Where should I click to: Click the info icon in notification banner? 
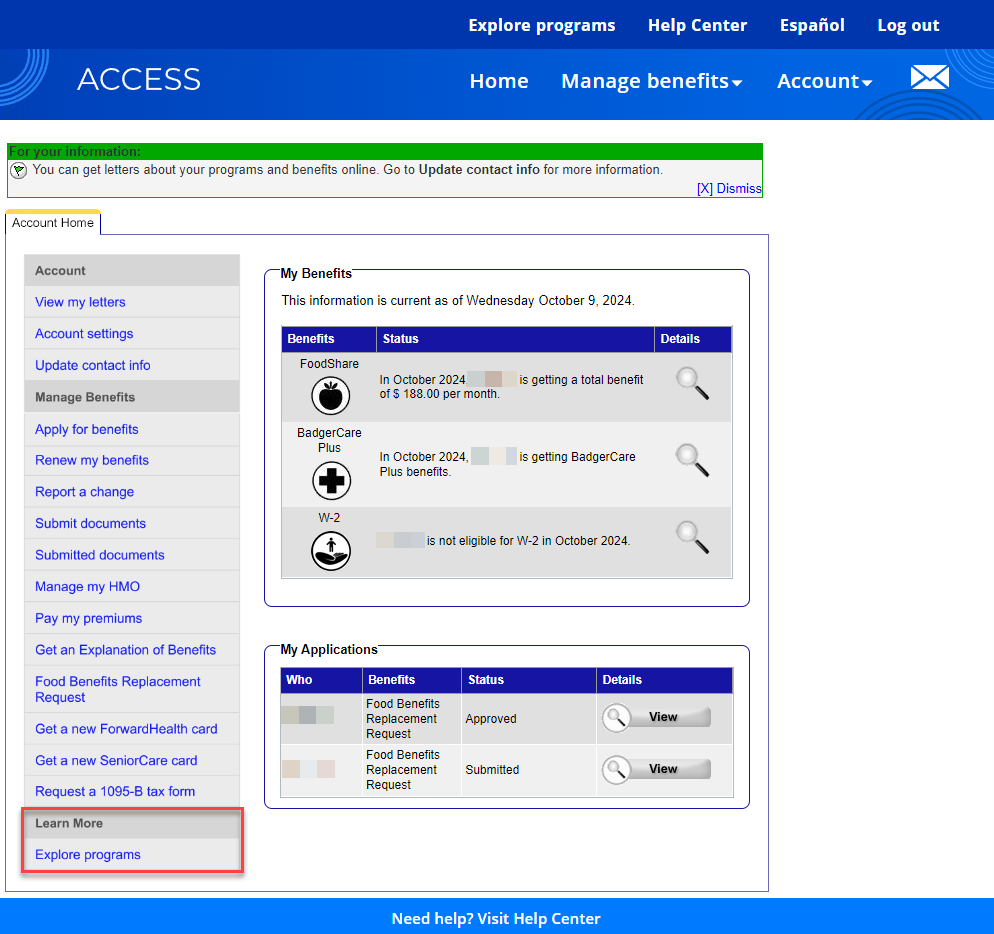click(x=18, y=171)
